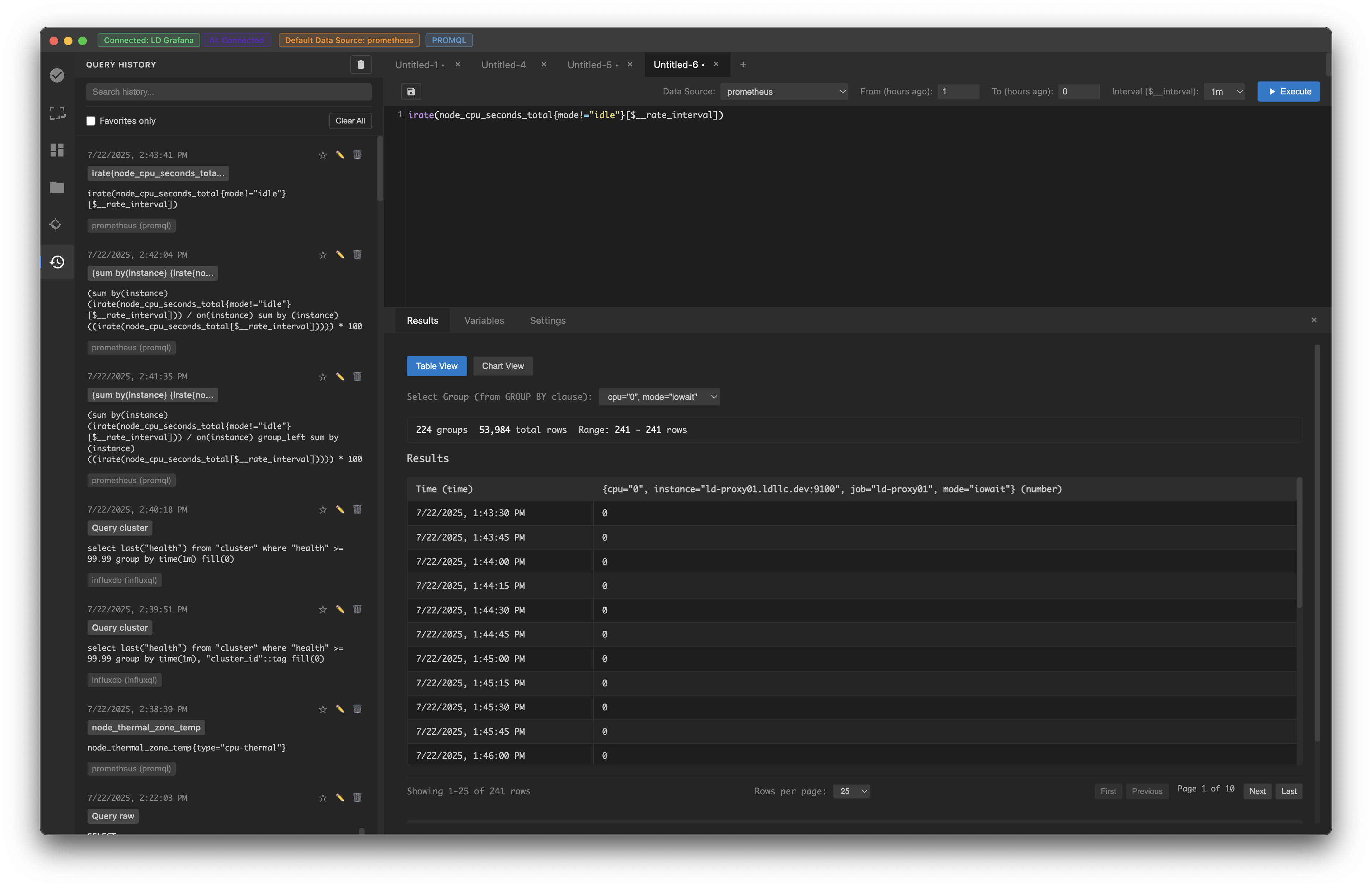Save query with the floppy disk icon
1372x888 pixels.
pyautogui.click(x=411, y=92)
